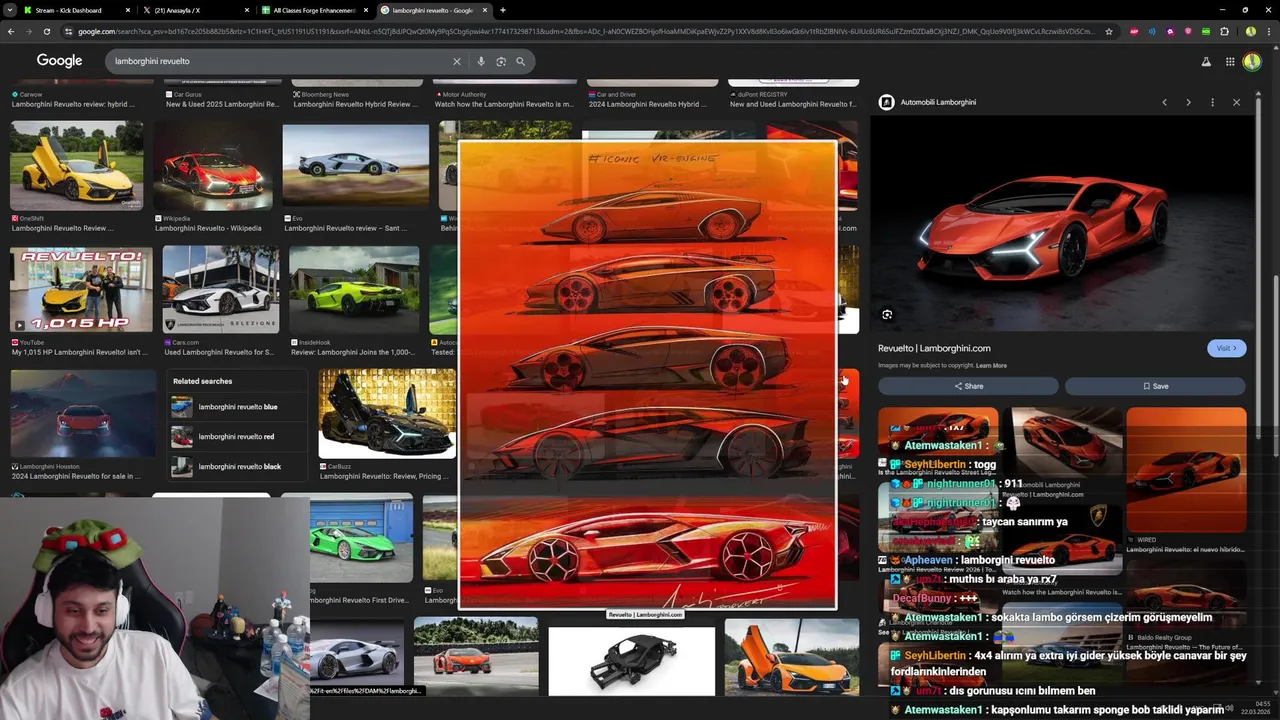Open the blue sound-wave extension icon
Image resolution: width=1280 pixels, height=720 pixels.
coord(1152,32)
